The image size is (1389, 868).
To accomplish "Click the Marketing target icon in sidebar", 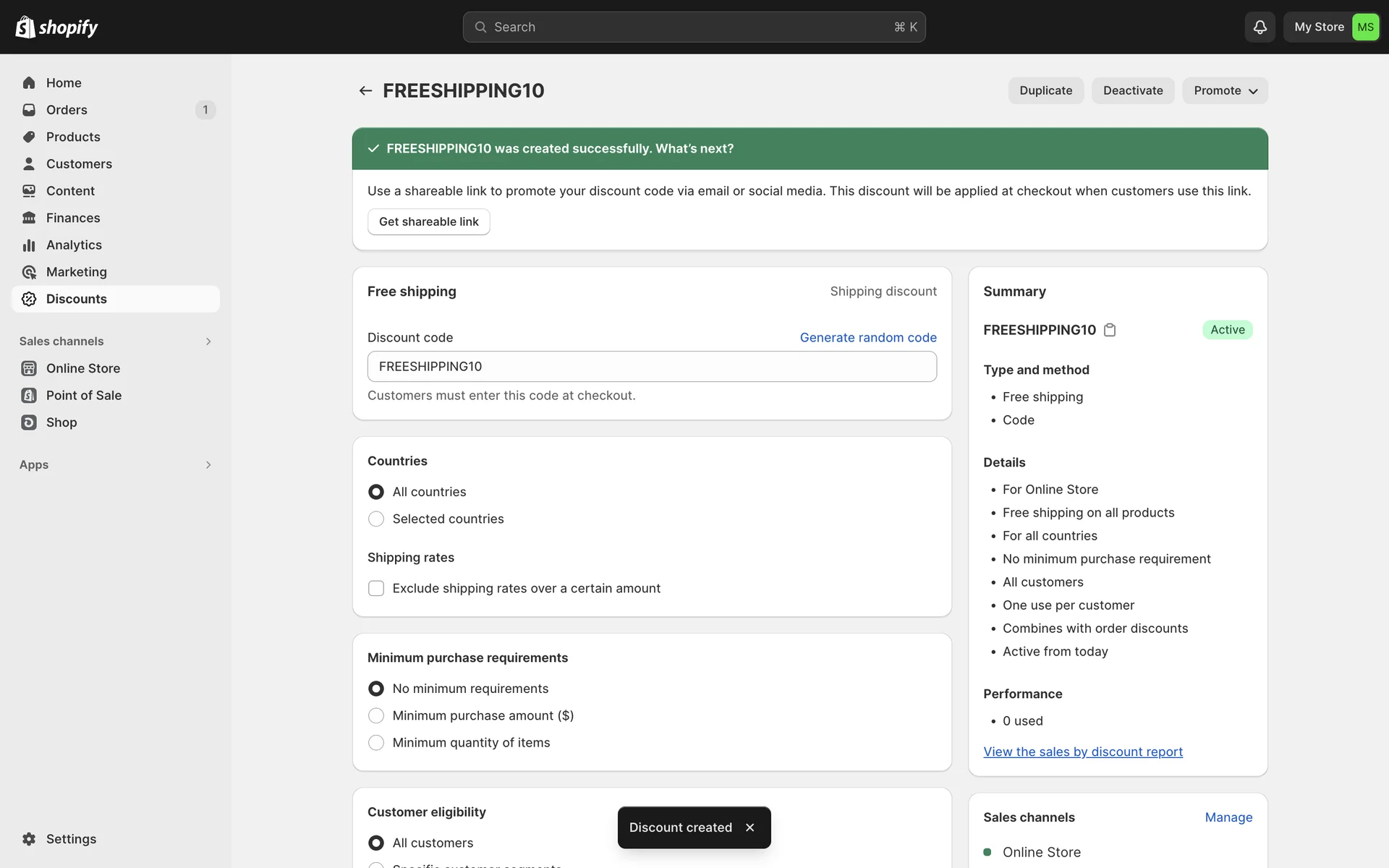I will tap(29, 272).
